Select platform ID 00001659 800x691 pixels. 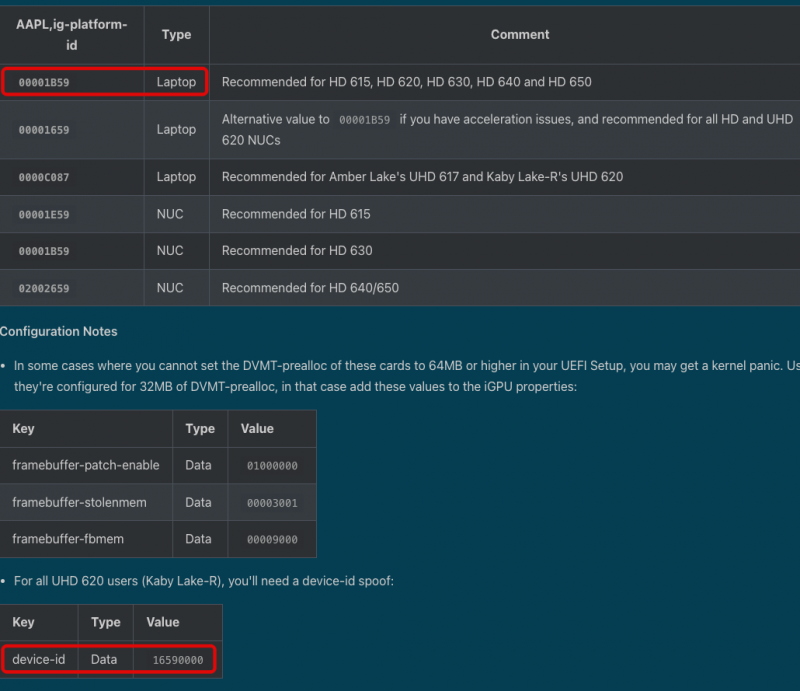(44, 130)
